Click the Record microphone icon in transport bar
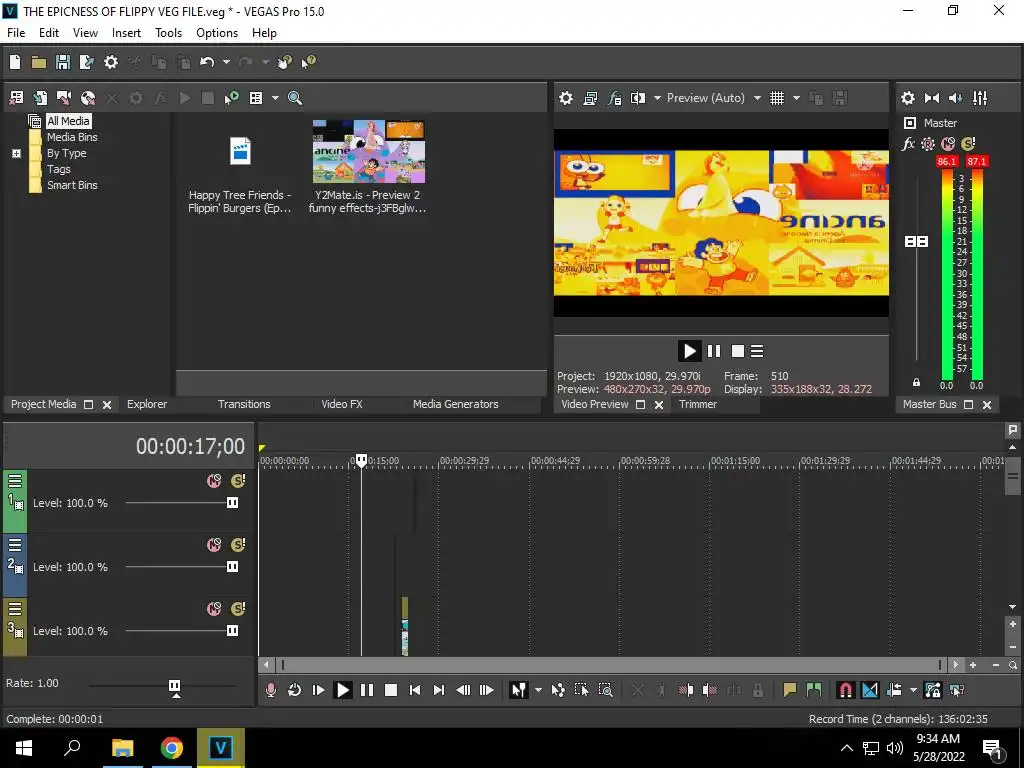 tap(270, 690)
